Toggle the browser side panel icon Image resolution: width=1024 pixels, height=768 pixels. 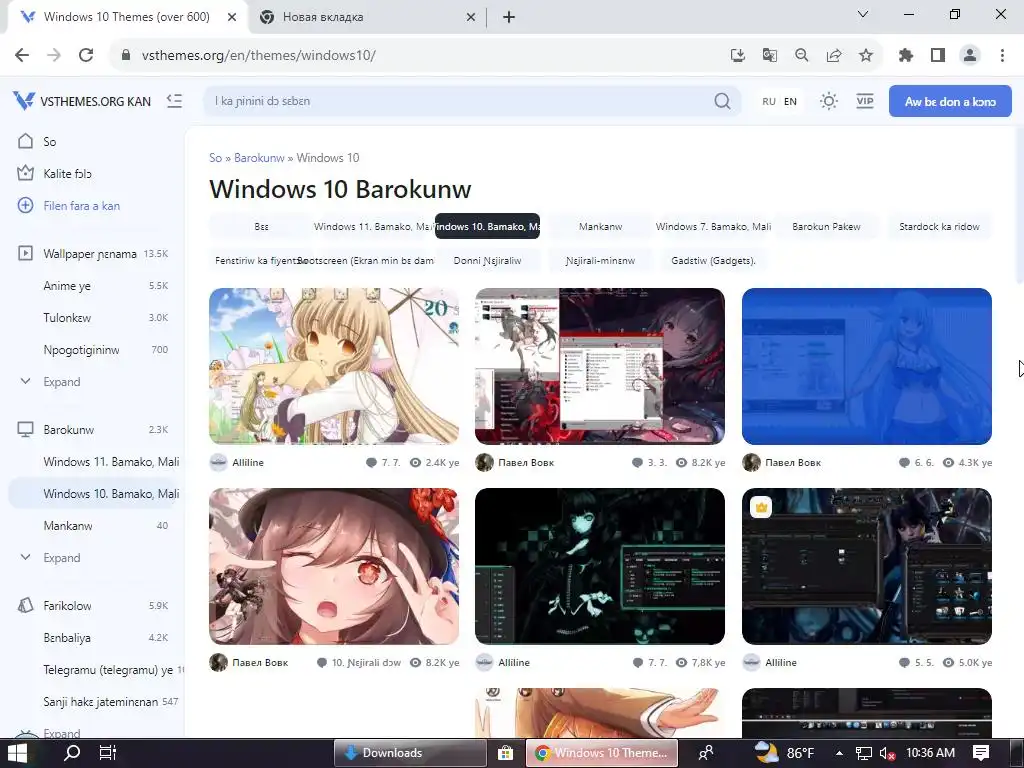tap(938, 55)
